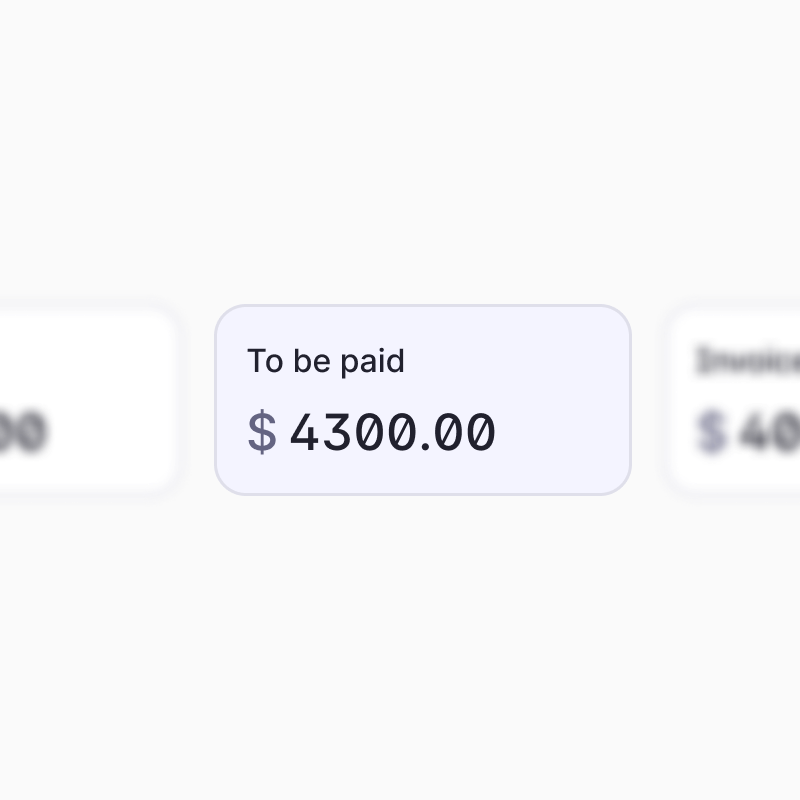This screenshot has height=800, width=800.
Task: Select the To be paid card
Action: tap(423, 400)
